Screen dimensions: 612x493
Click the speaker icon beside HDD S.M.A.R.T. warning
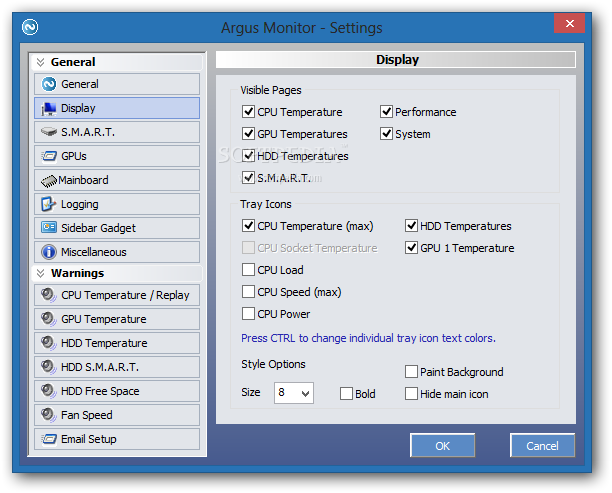click(x=49, y=367)
